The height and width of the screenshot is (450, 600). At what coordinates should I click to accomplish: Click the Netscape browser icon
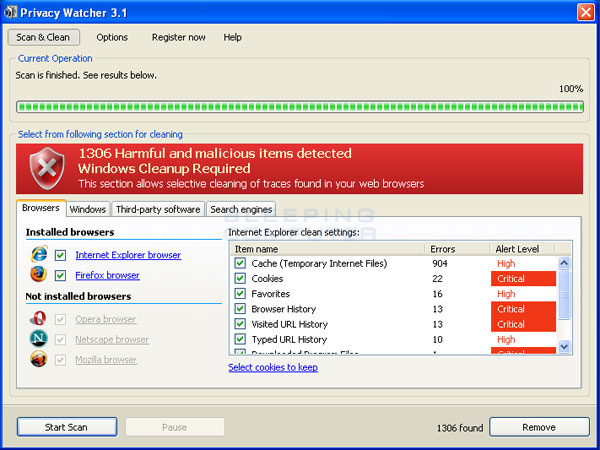coord(39,339)
